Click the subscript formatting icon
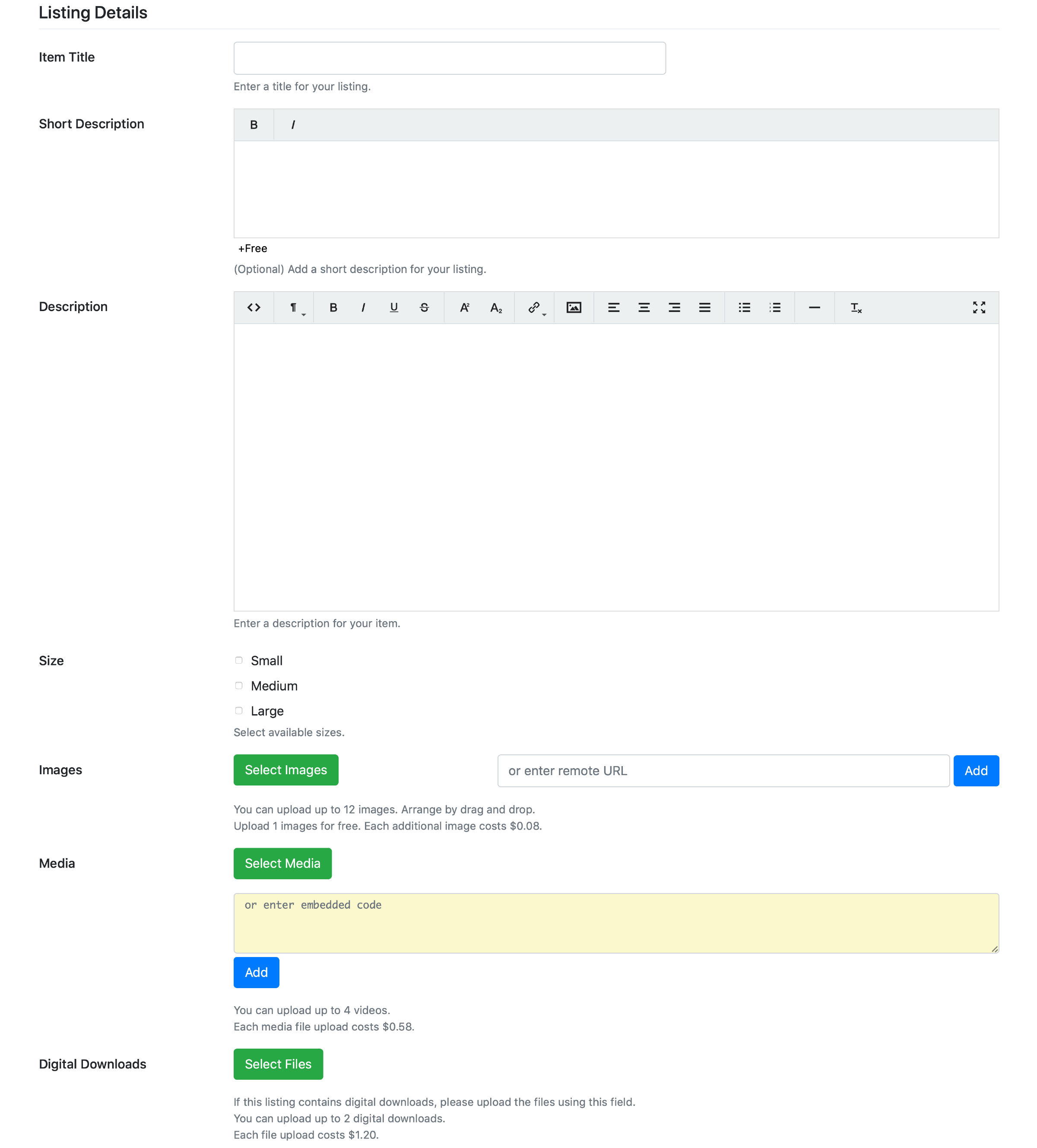Image resolution: width=1037 pixels, height=1148 pixels. point(496,308)
